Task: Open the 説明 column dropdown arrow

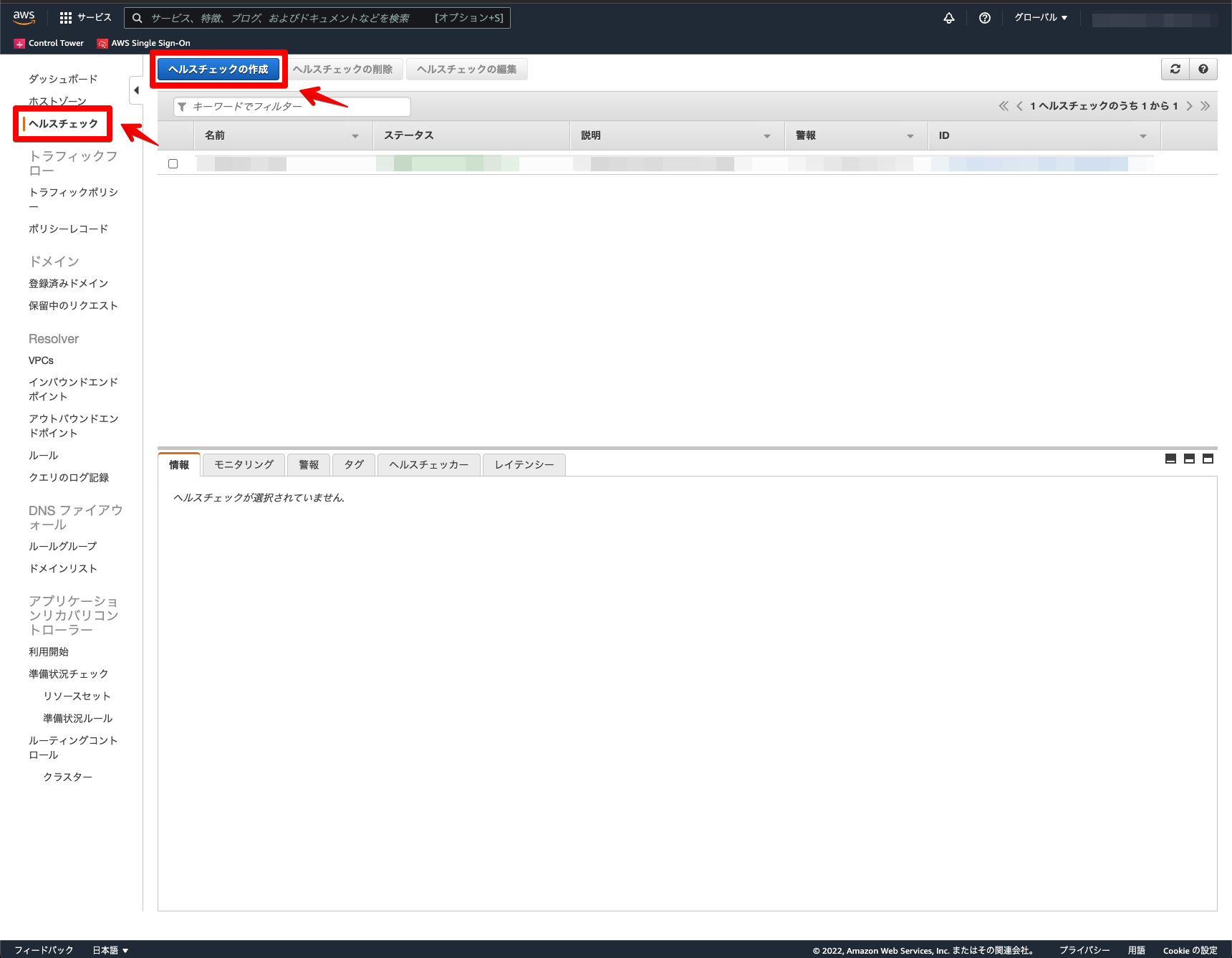Action: pyautogui.click(x=767, y=136)
